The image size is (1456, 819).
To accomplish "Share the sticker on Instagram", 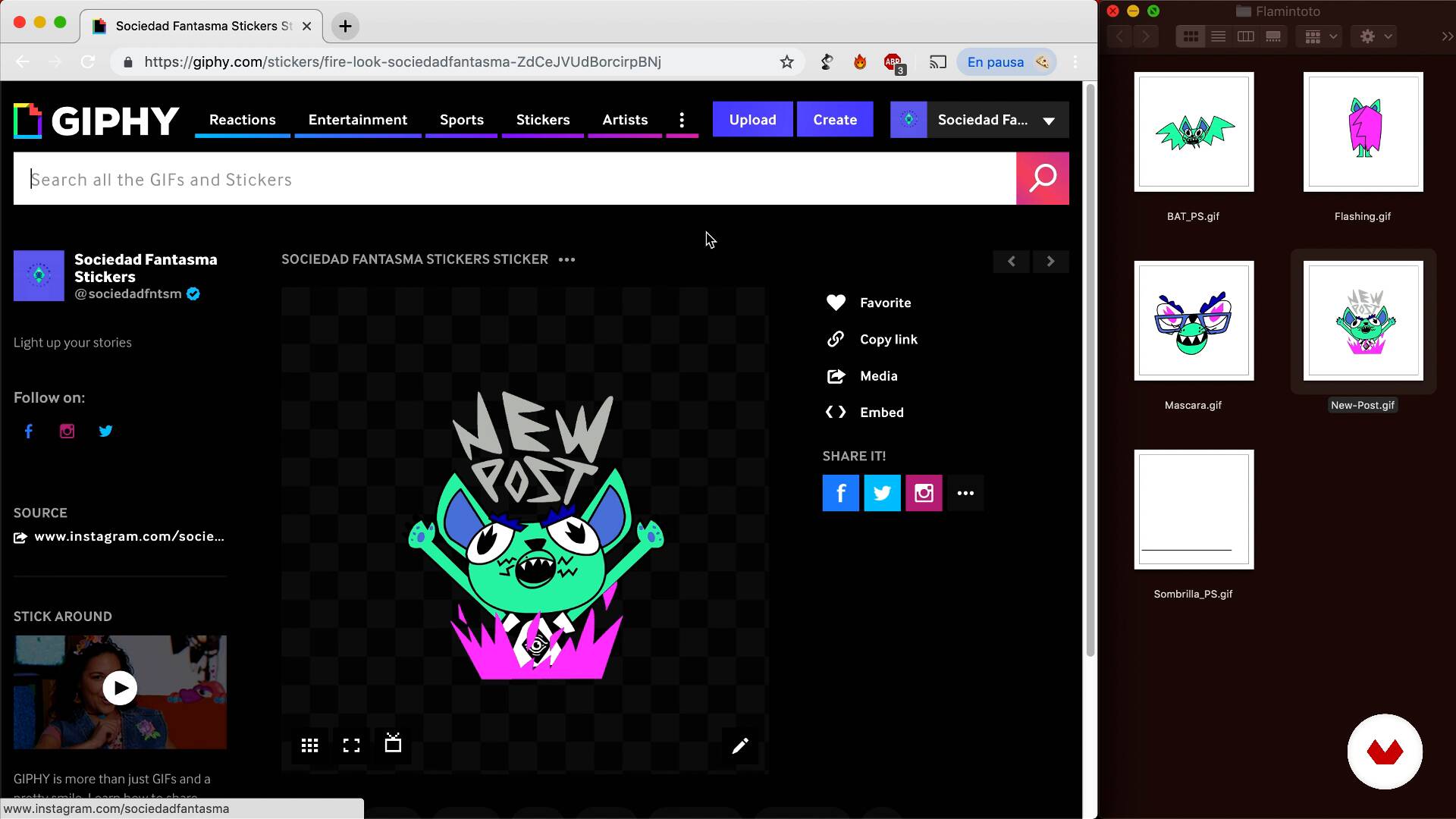I will 924,493.
